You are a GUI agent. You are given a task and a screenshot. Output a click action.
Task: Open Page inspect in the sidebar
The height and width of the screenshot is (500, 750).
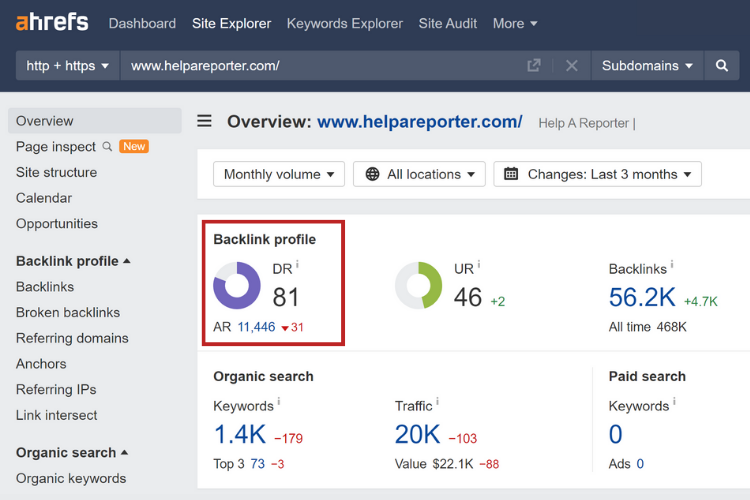pyautogui.click(x=55, y=146)
